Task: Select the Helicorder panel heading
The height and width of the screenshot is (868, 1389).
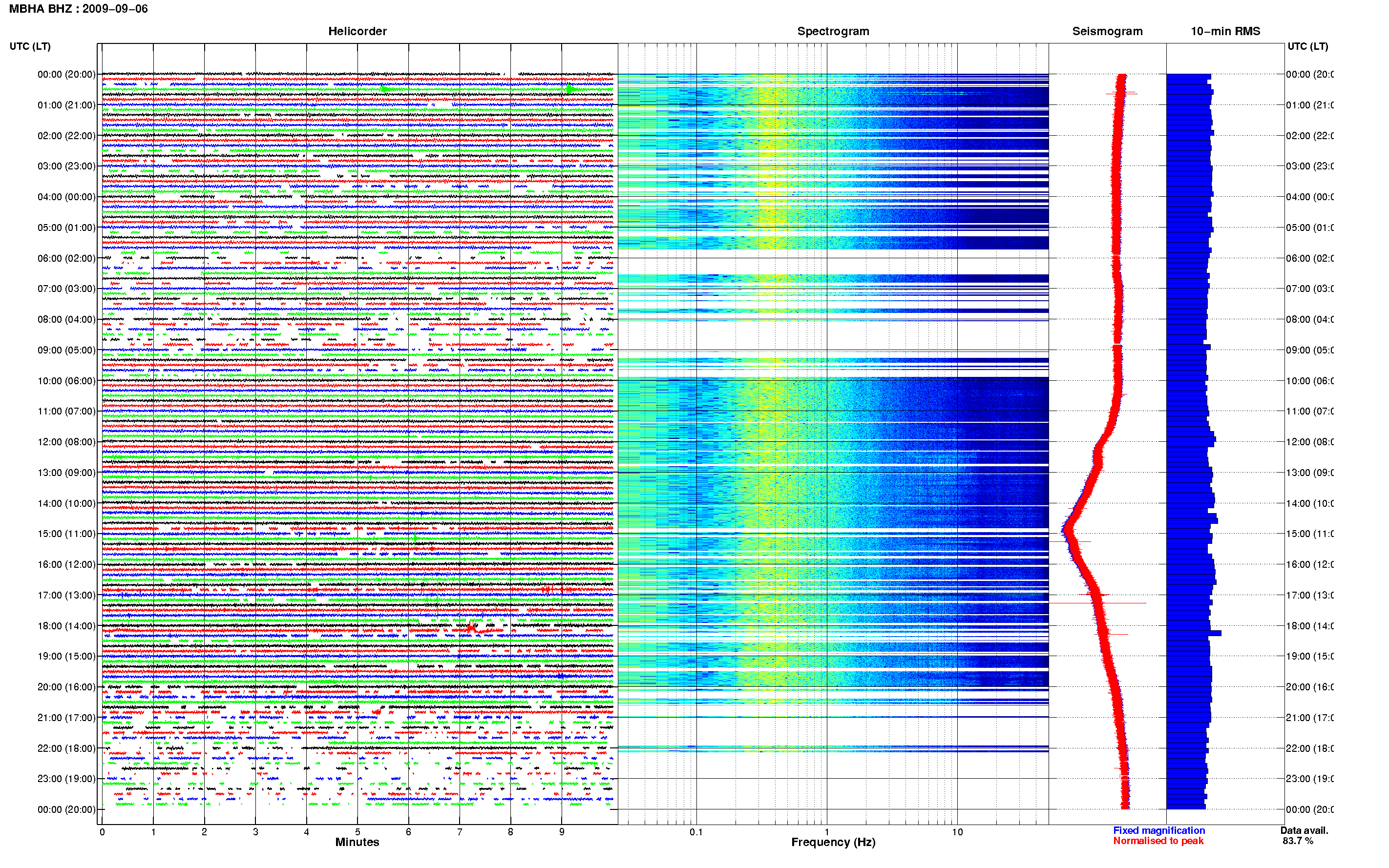Action: click(x=357, y=31)
